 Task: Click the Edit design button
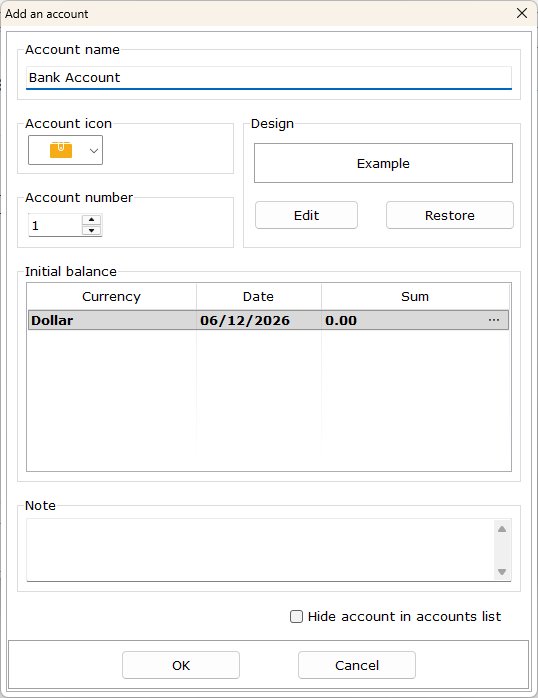[306, 215]
